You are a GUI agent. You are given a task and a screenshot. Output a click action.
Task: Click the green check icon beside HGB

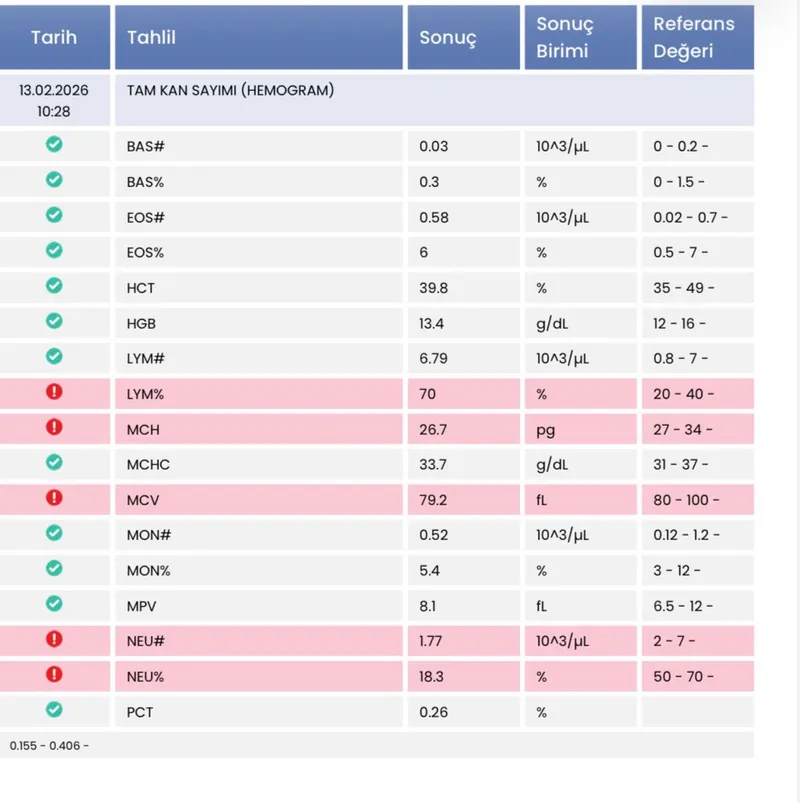(54, 321)
